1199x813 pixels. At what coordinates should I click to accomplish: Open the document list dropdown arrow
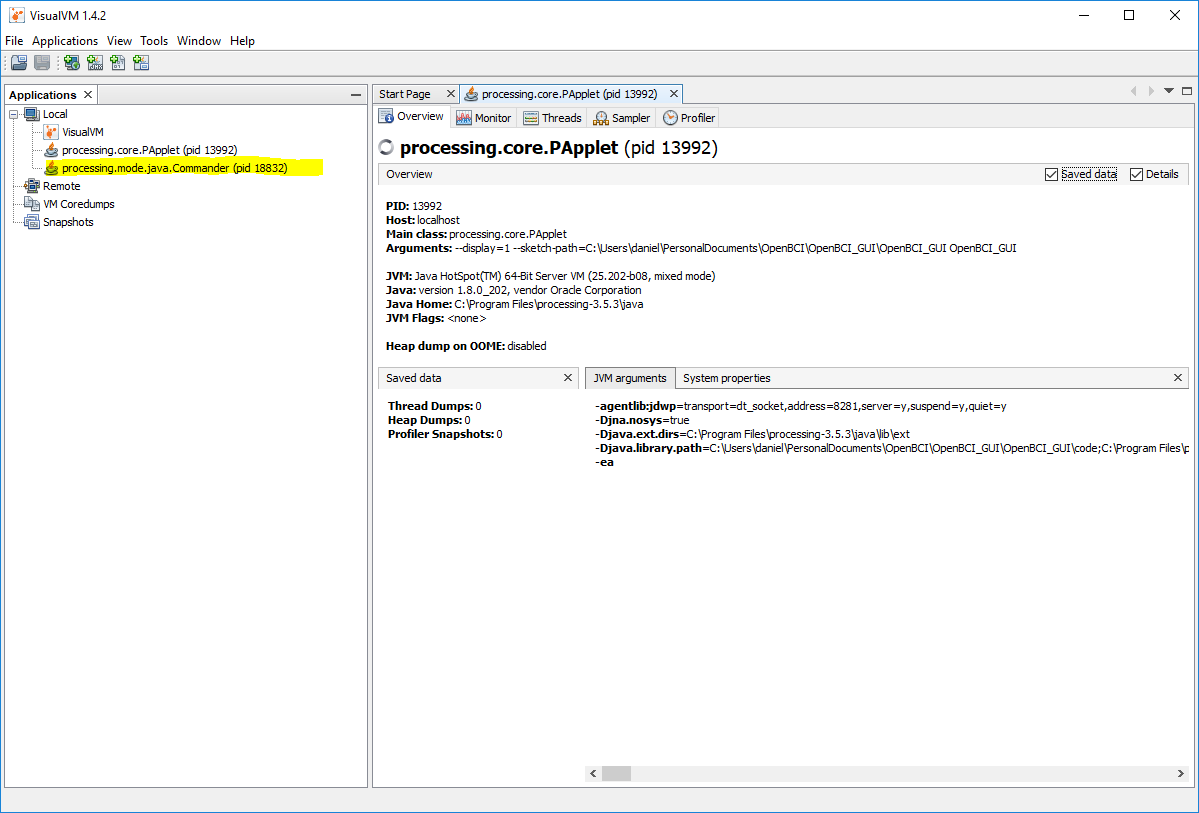click(x=1168, y=91)
